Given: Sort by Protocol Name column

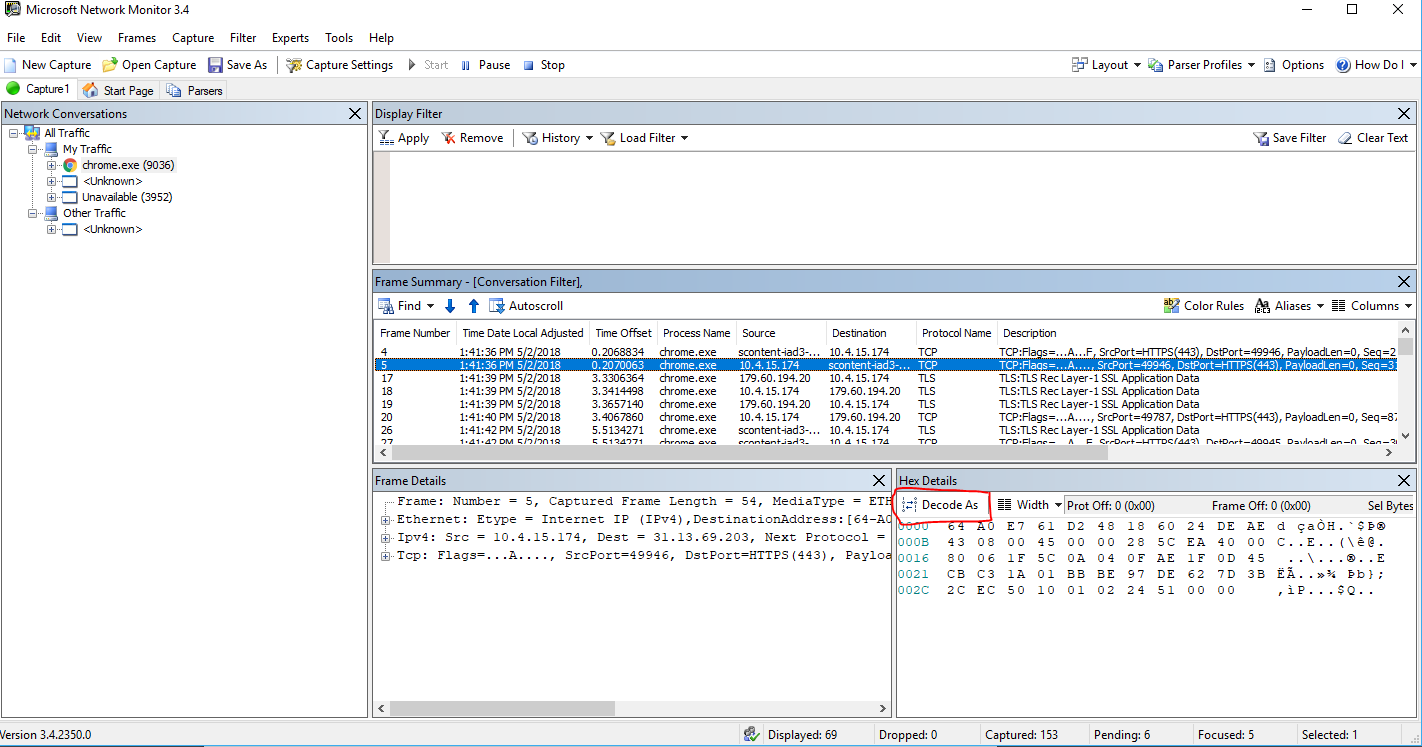Looking at the screenshot, I should (957, 333).
